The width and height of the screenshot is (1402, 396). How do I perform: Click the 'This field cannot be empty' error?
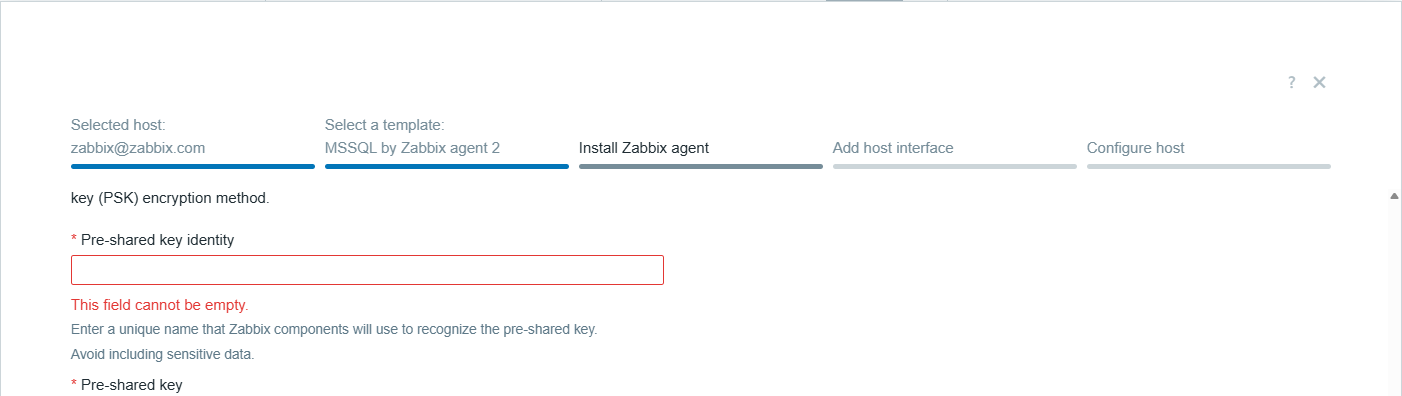tap(160, 305)
